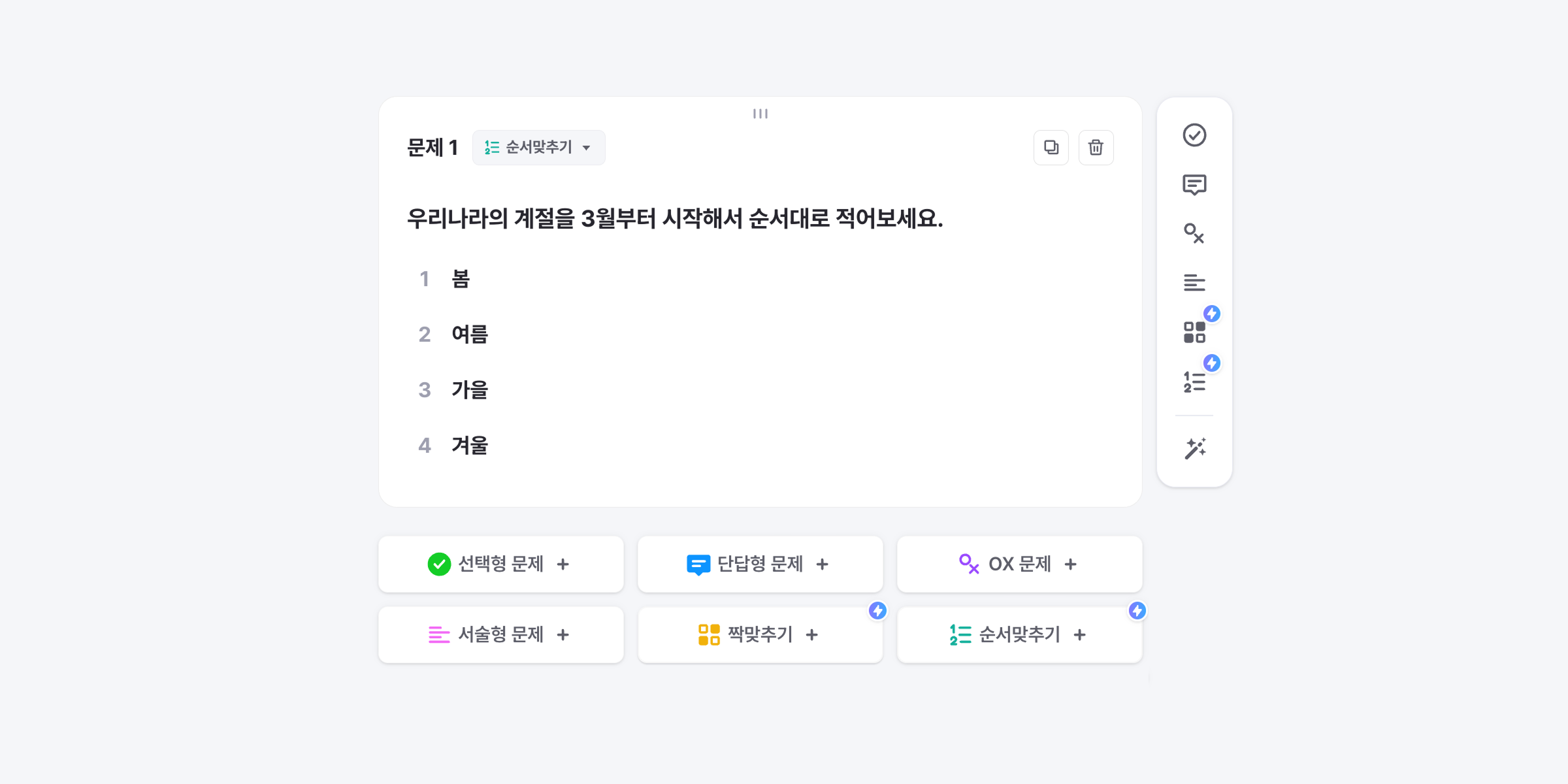
Task: Add a 순서맞추기 question from bottom row
Action: (1020, 635)
